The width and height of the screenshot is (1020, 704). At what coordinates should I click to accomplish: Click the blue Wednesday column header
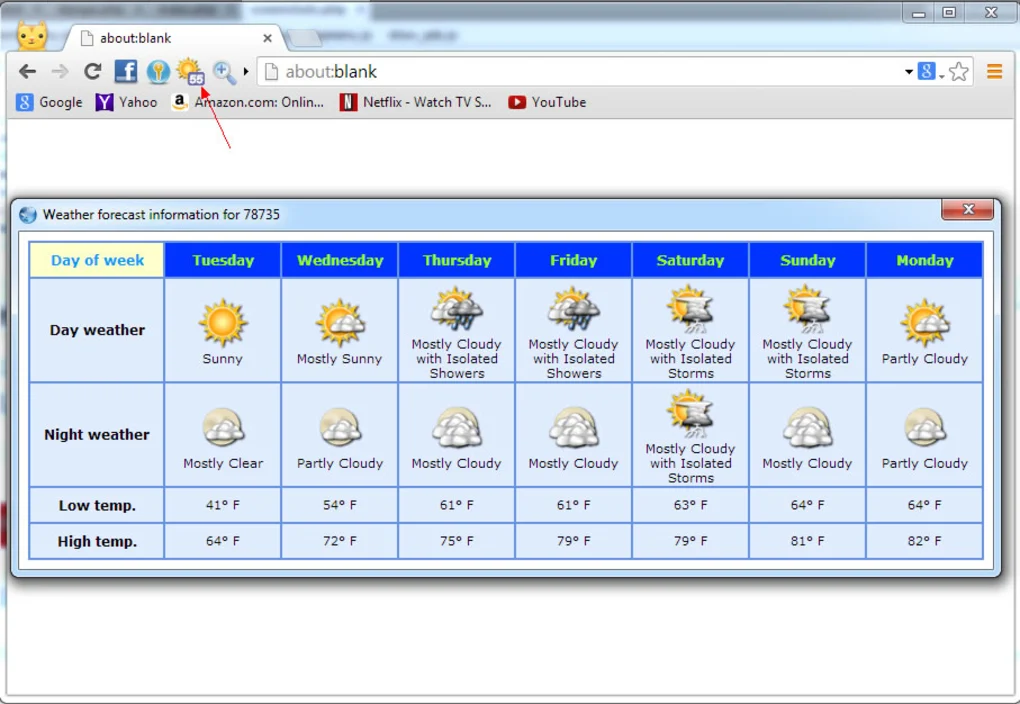click(x=339, y=259)
